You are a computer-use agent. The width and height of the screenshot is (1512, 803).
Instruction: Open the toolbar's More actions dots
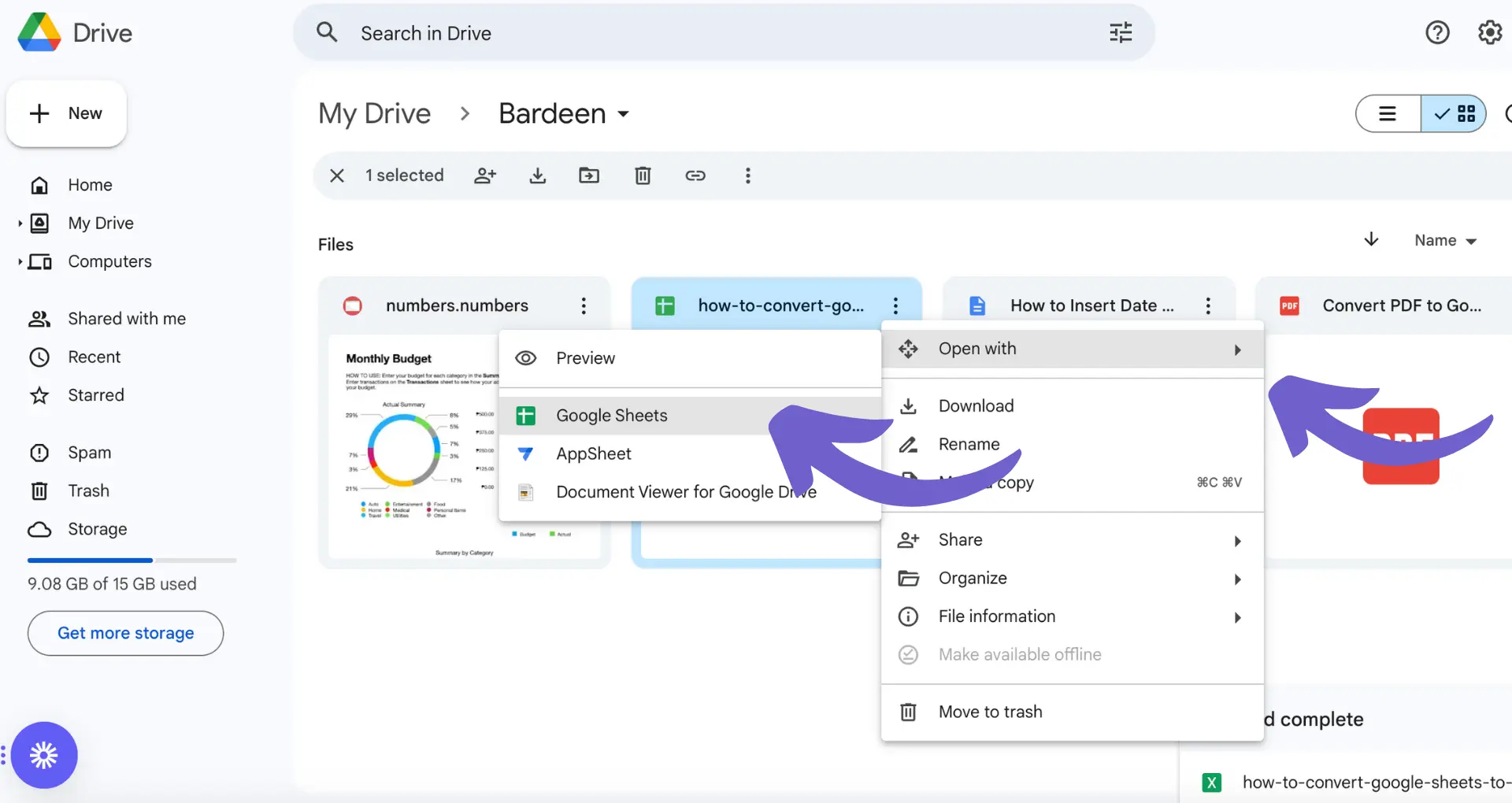(x=748, y=176)
